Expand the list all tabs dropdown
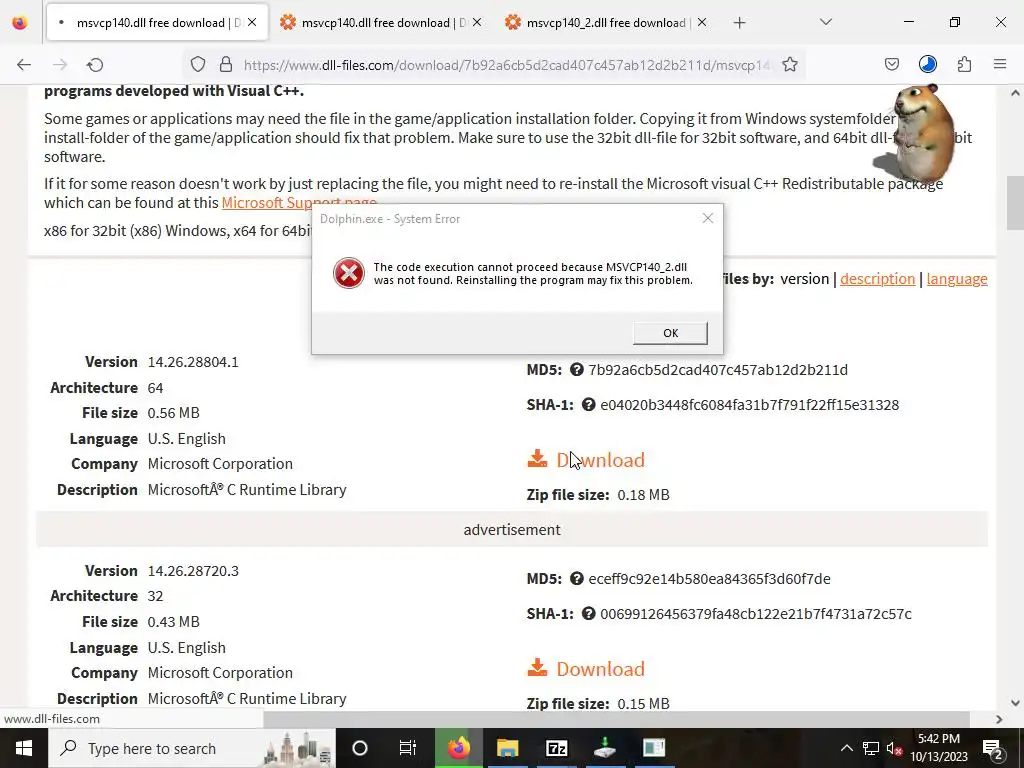 click(826, 22)
